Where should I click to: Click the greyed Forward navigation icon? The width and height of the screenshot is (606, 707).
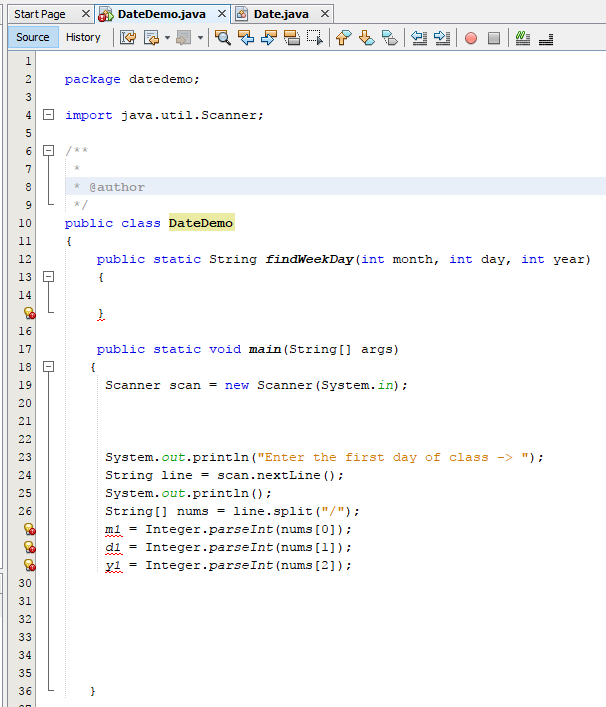(184, 38)
